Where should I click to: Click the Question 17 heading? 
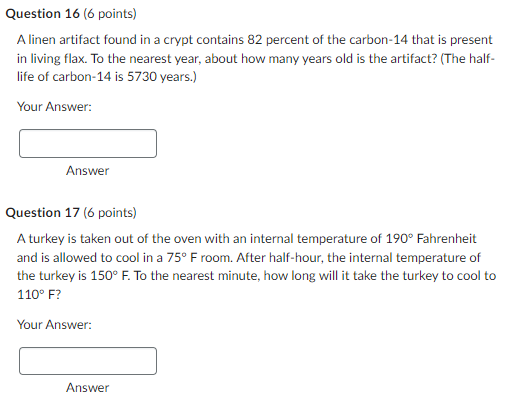[43, 213]
